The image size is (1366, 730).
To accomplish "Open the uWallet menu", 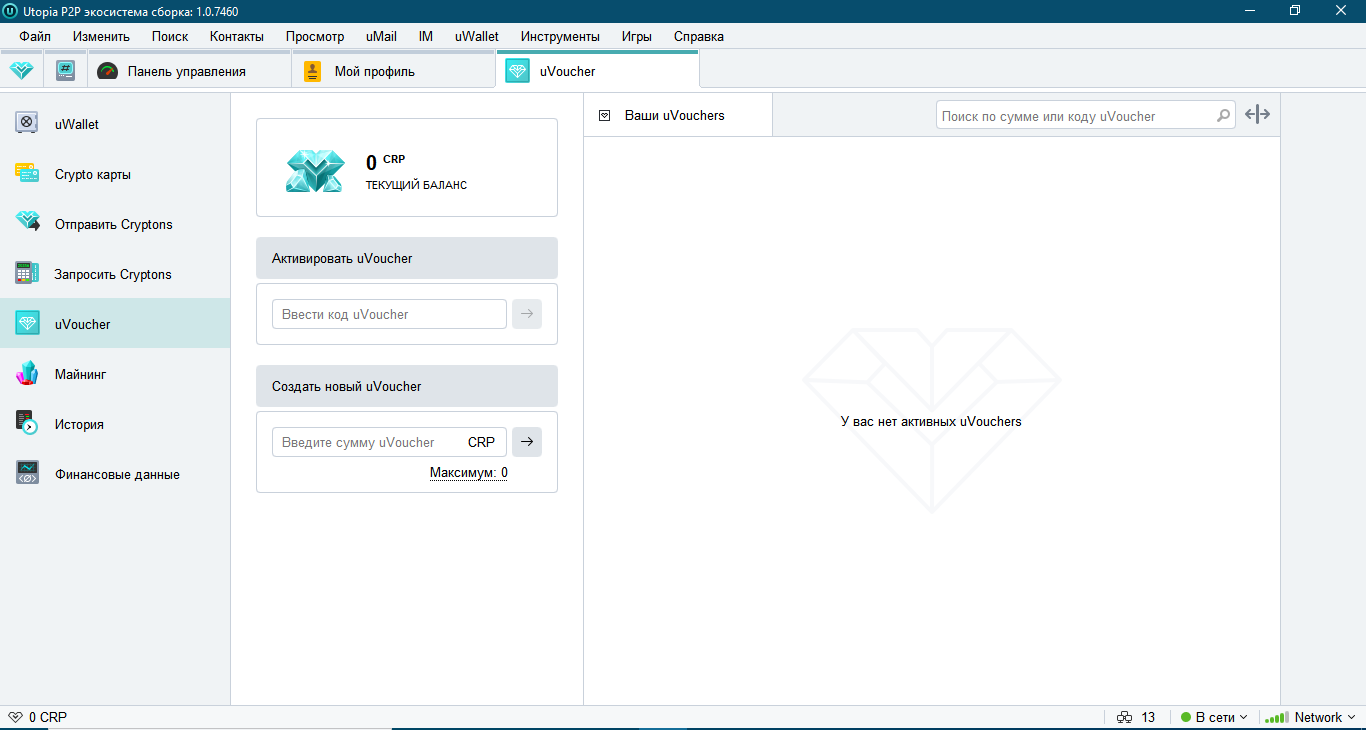I will click(x=477, y=36).
